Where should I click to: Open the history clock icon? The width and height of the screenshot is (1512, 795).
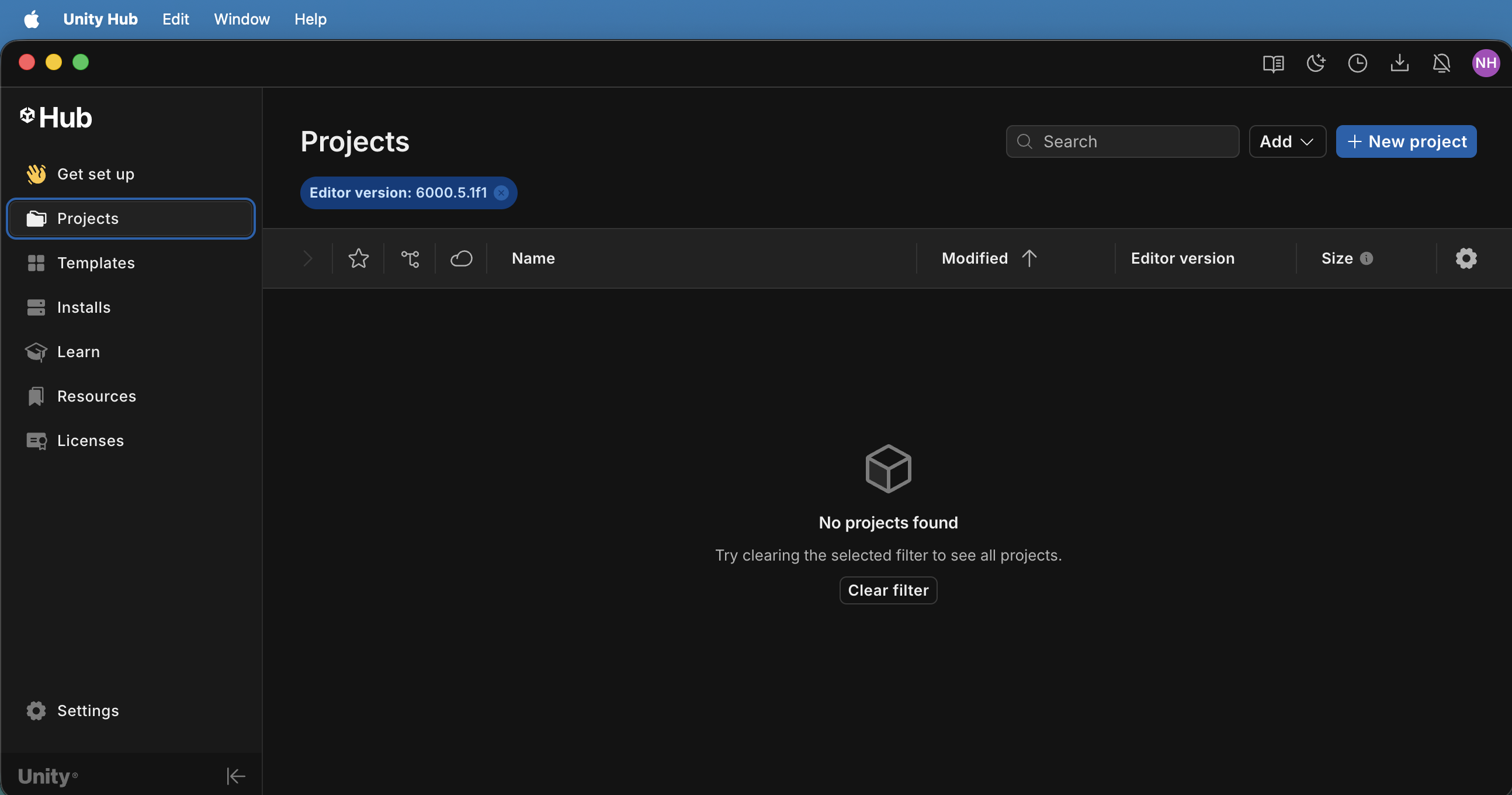[1357, 63]
